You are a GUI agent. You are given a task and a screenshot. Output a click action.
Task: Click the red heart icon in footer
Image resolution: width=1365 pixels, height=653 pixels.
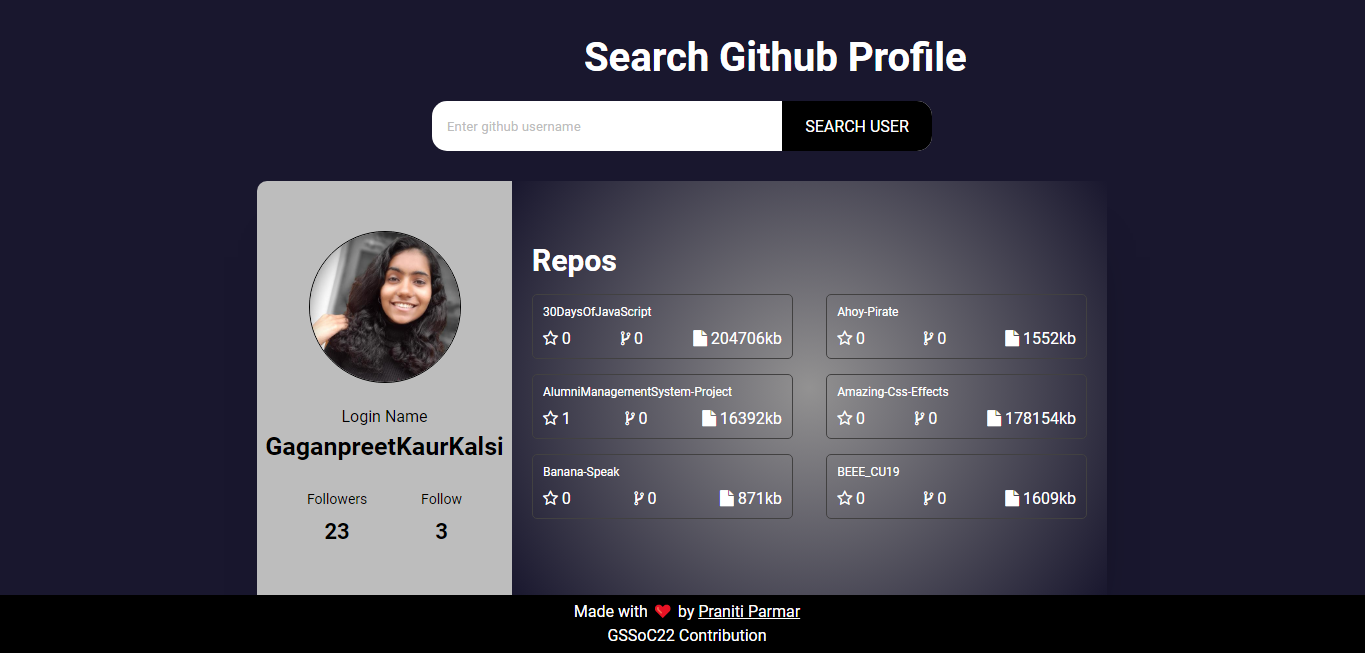[x=662, y=612]
